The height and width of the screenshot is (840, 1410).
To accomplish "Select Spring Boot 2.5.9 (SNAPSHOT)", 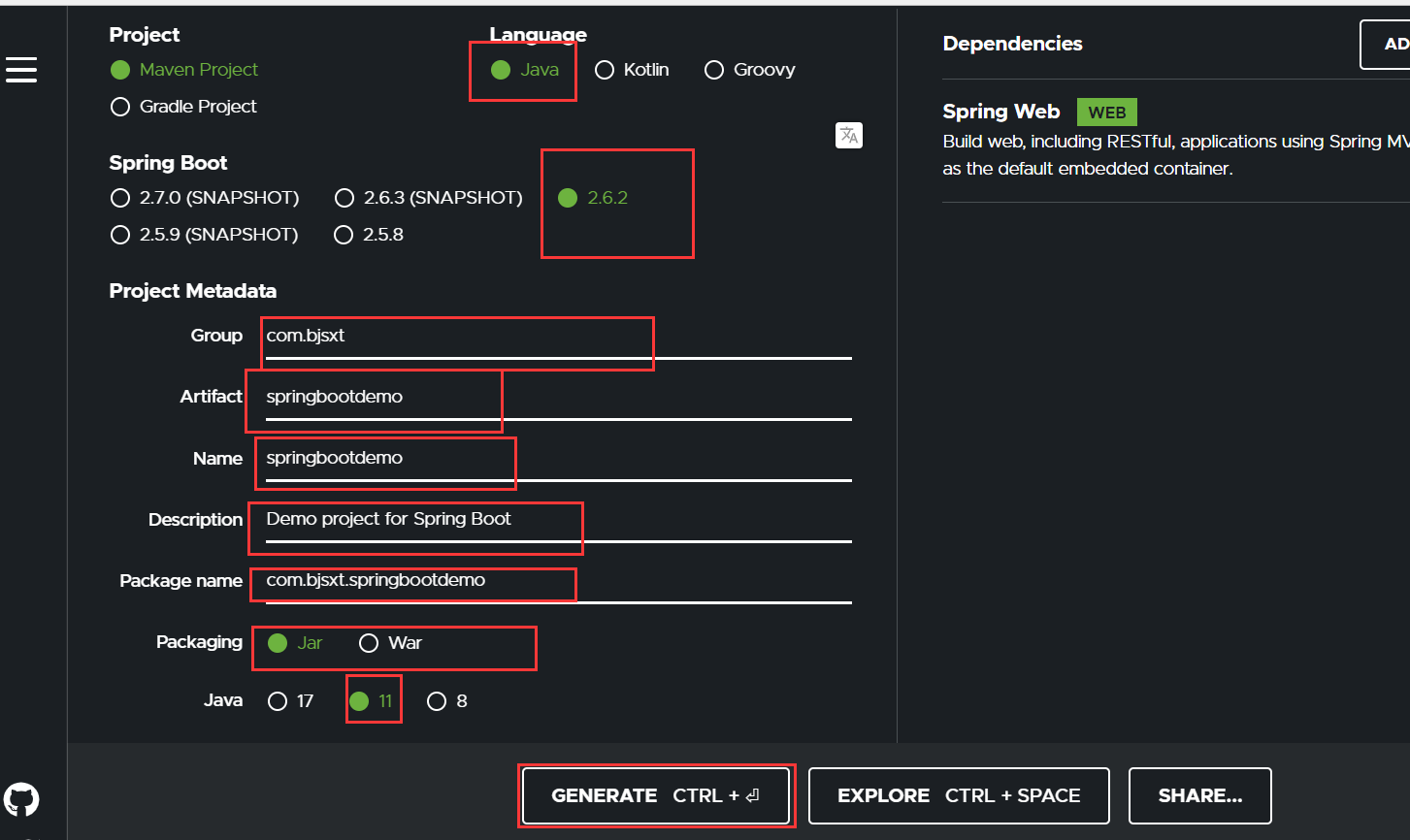I will point(205,235).
